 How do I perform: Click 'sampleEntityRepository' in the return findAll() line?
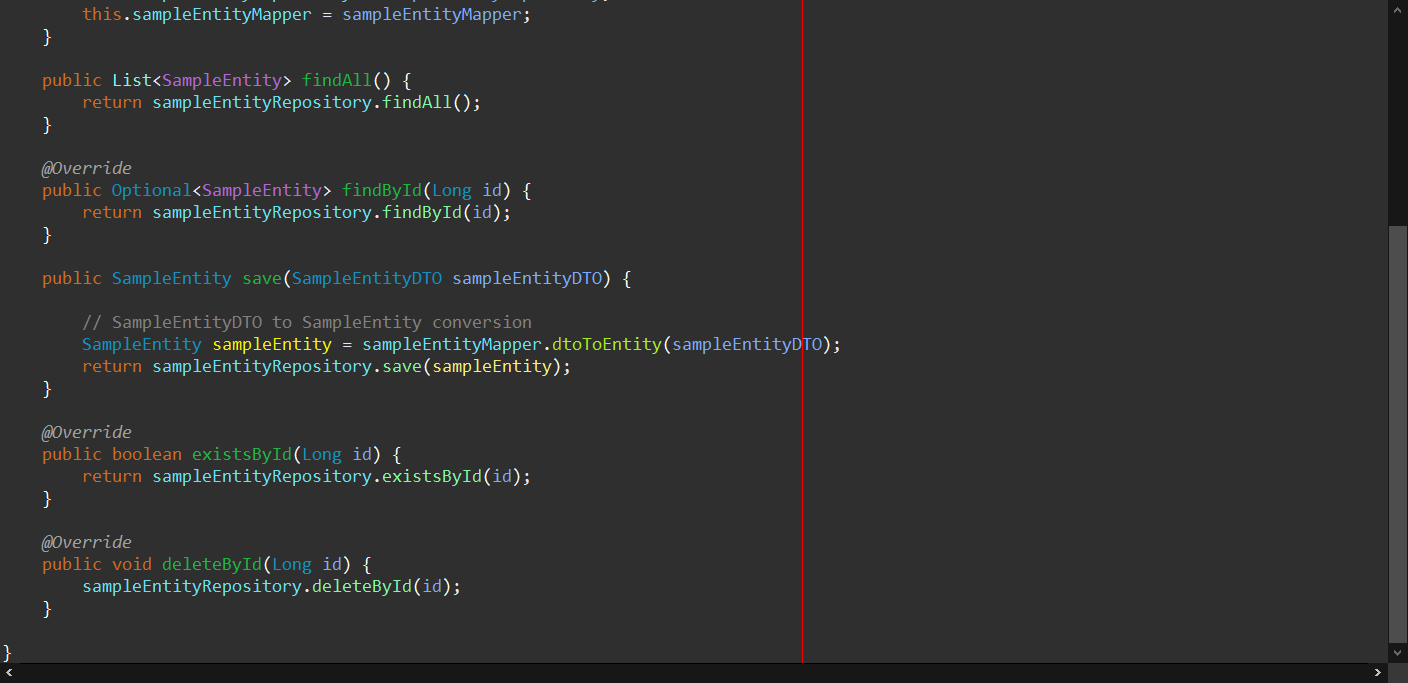coord(262,102)
